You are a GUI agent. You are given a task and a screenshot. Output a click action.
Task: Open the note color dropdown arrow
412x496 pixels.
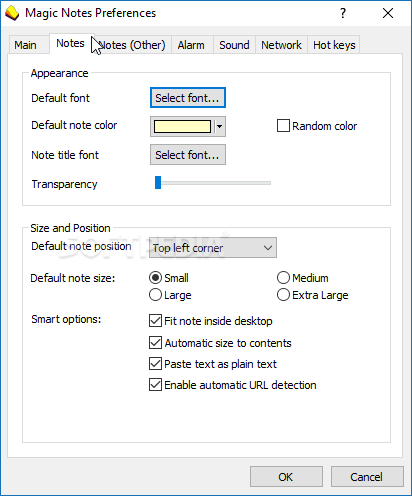coord(219,126)
